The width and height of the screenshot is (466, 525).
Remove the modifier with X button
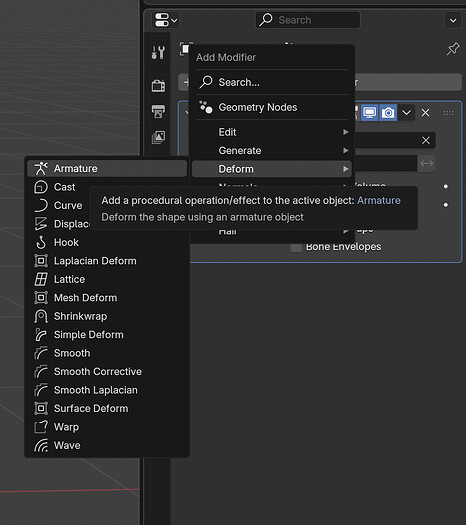pyautogui.click(x=425, y=113)
